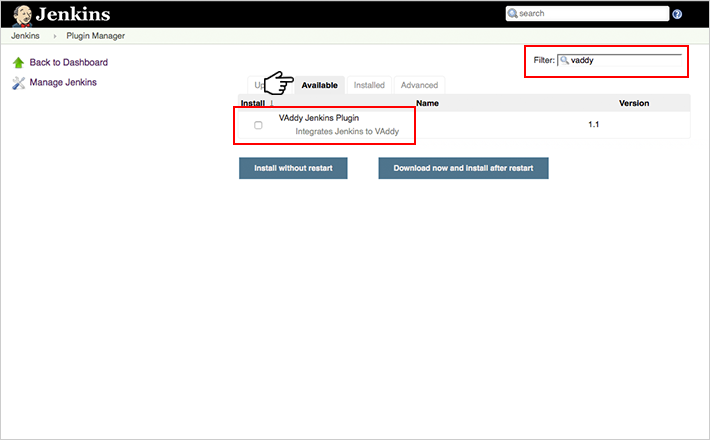The image size is (710, 440).
Task: Select the Integrates Jenkins to VAddy description
Action: [x=347, y=131]
